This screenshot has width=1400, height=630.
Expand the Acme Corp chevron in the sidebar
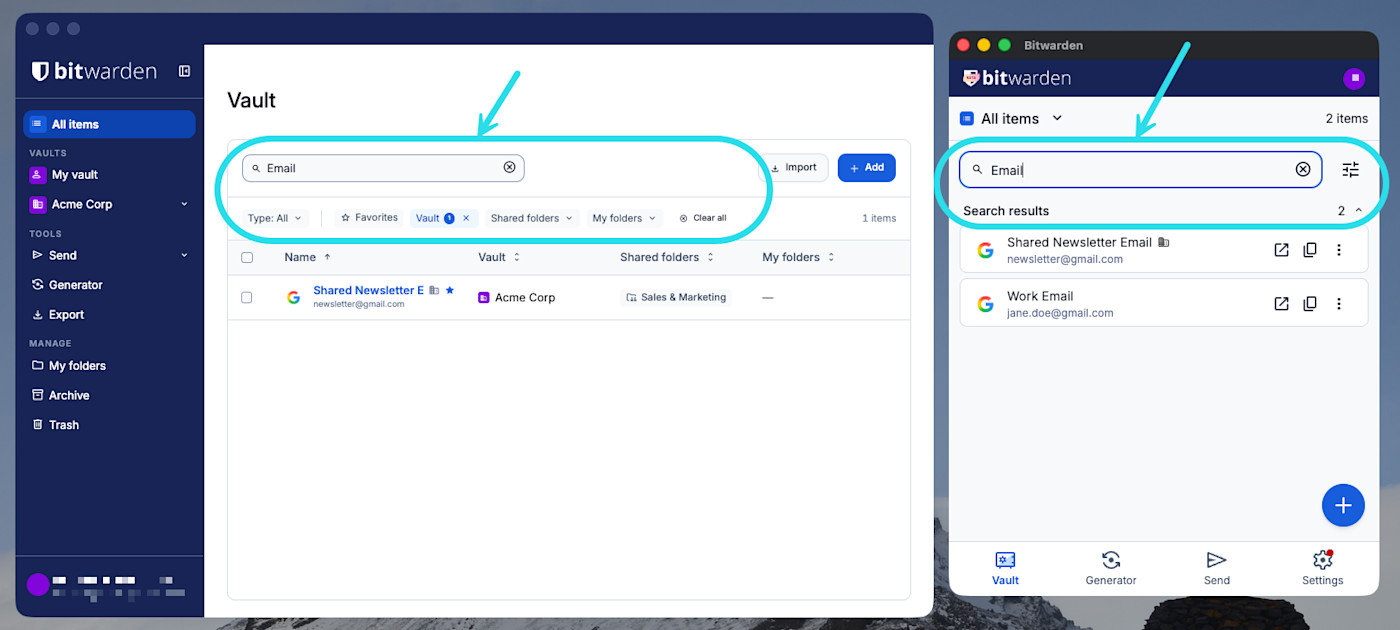(184, 204)
